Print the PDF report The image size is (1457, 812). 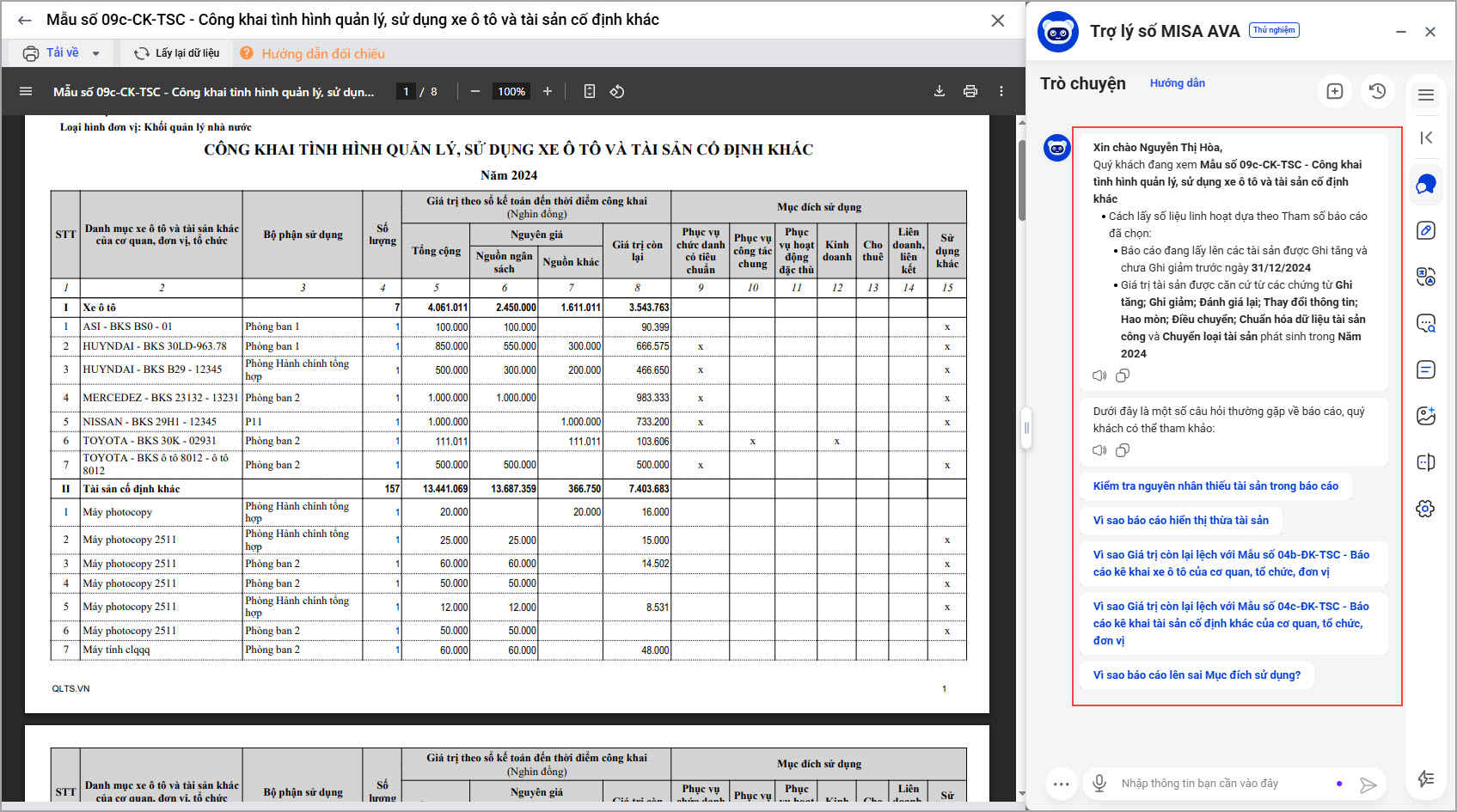click(x=970, y=91)
